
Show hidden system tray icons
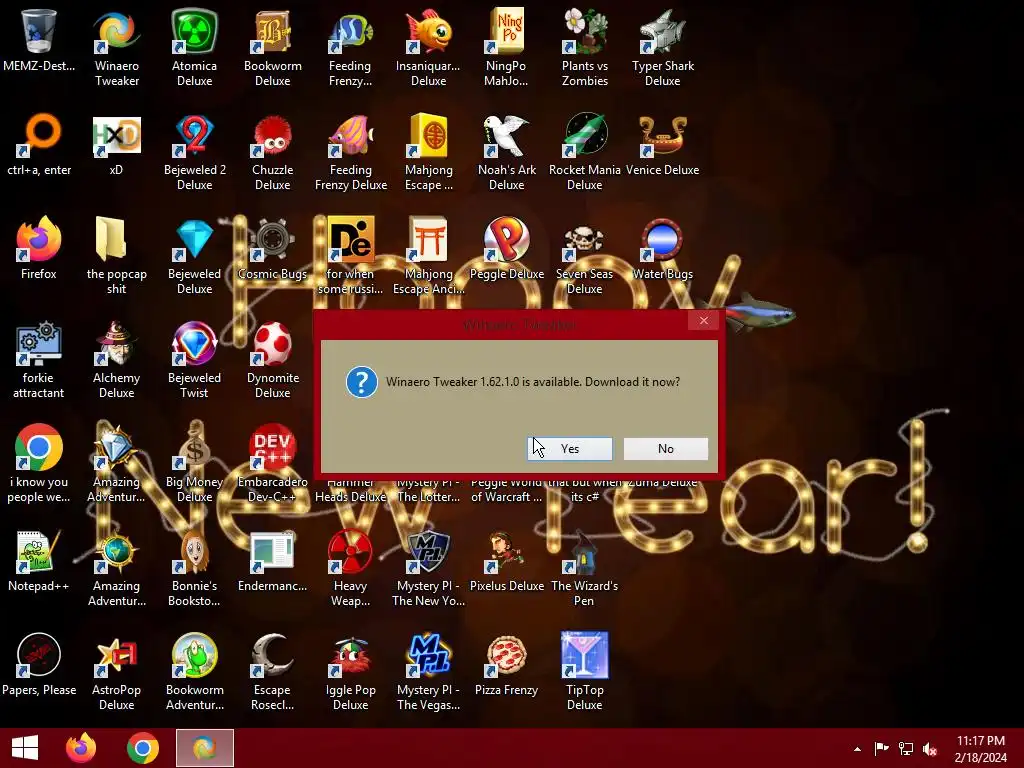pyautogui.click(x=857, y=749)
